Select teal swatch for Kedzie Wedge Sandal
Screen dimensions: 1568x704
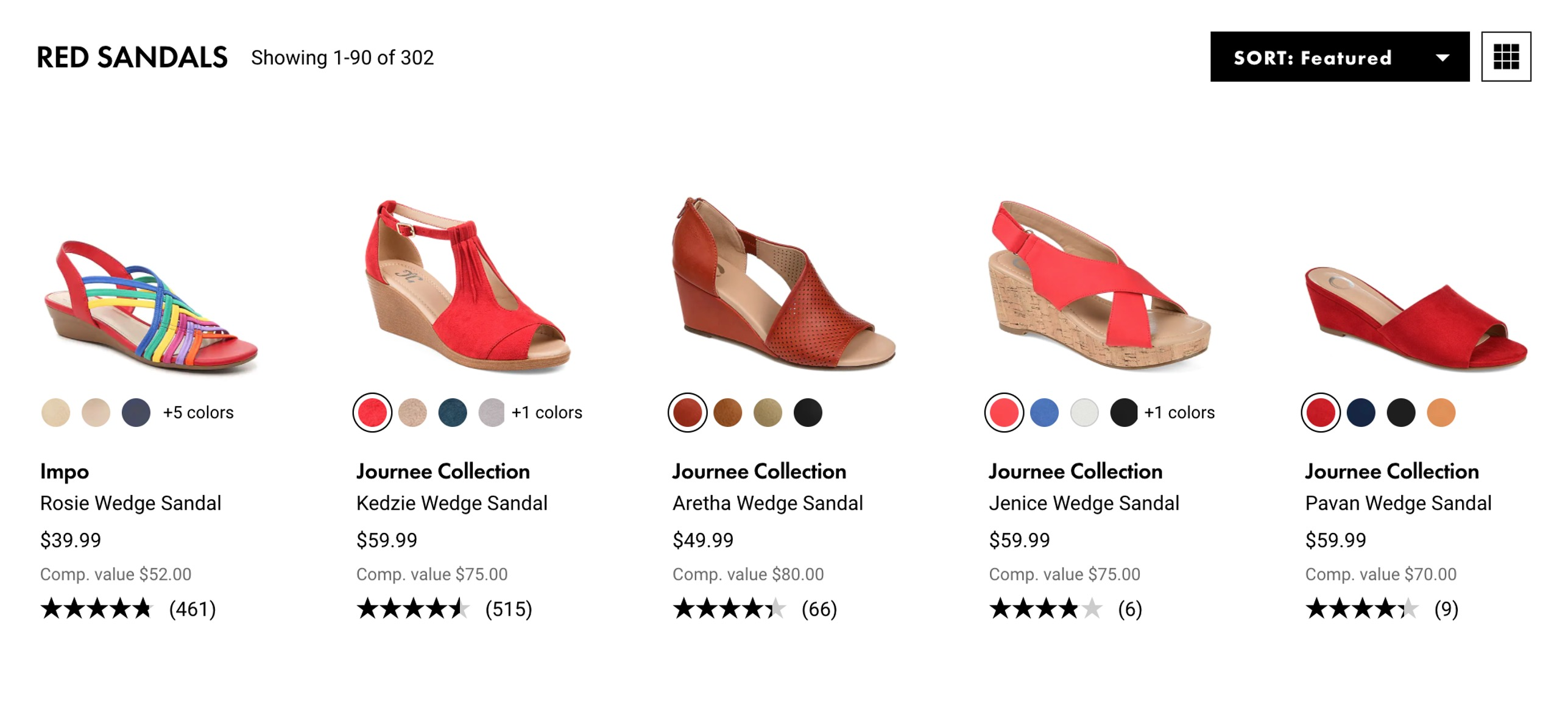click(x=452, y=413)
